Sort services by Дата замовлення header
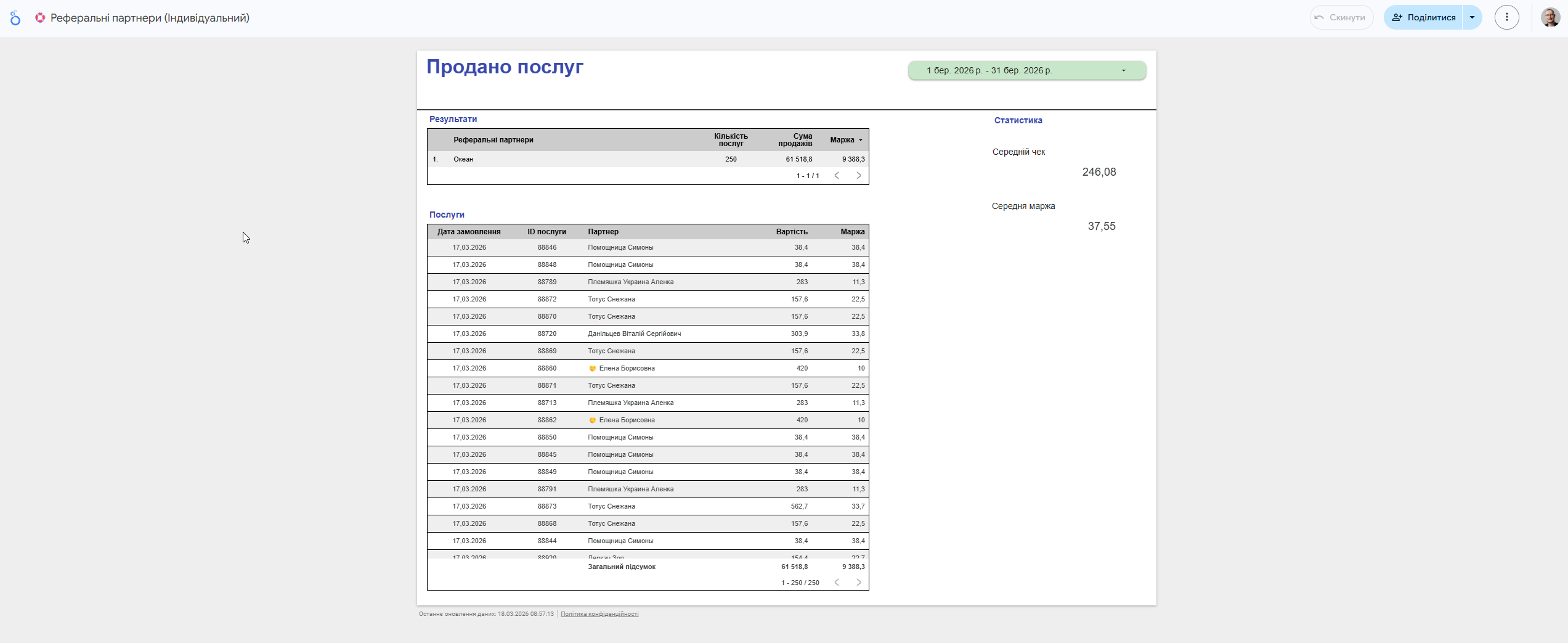 point(468,232)
